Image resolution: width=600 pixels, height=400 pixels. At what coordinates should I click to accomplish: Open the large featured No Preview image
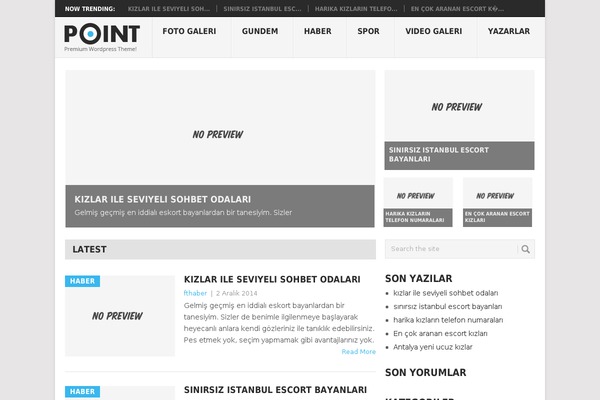pos(220,127)
